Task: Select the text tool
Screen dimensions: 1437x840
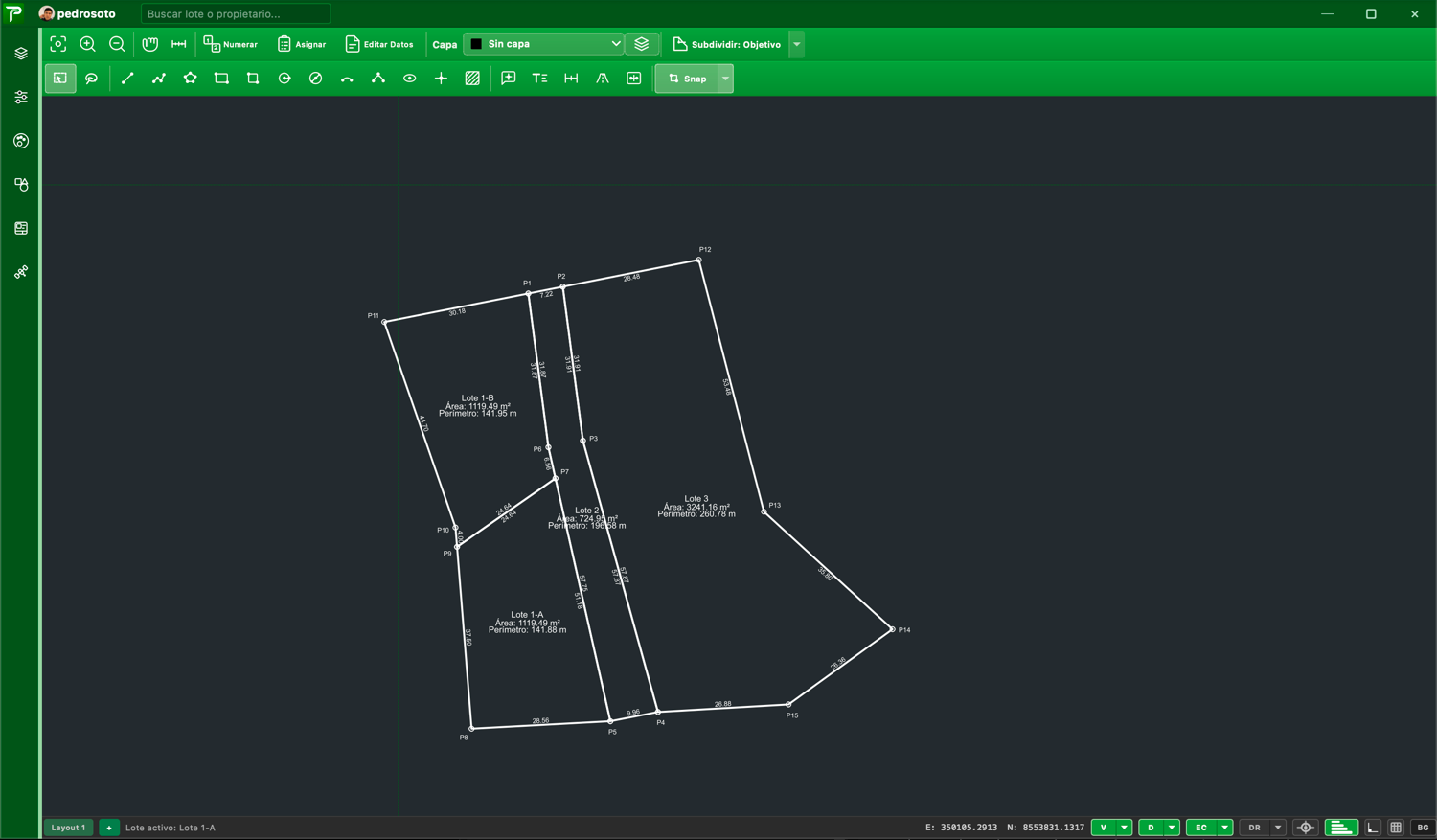Action: (x=540, y=79)
